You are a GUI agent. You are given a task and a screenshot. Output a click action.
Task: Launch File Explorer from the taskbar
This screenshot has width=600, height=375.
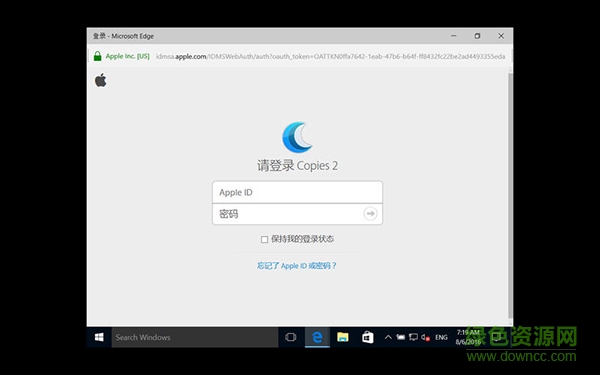click(x=342, y=337)
